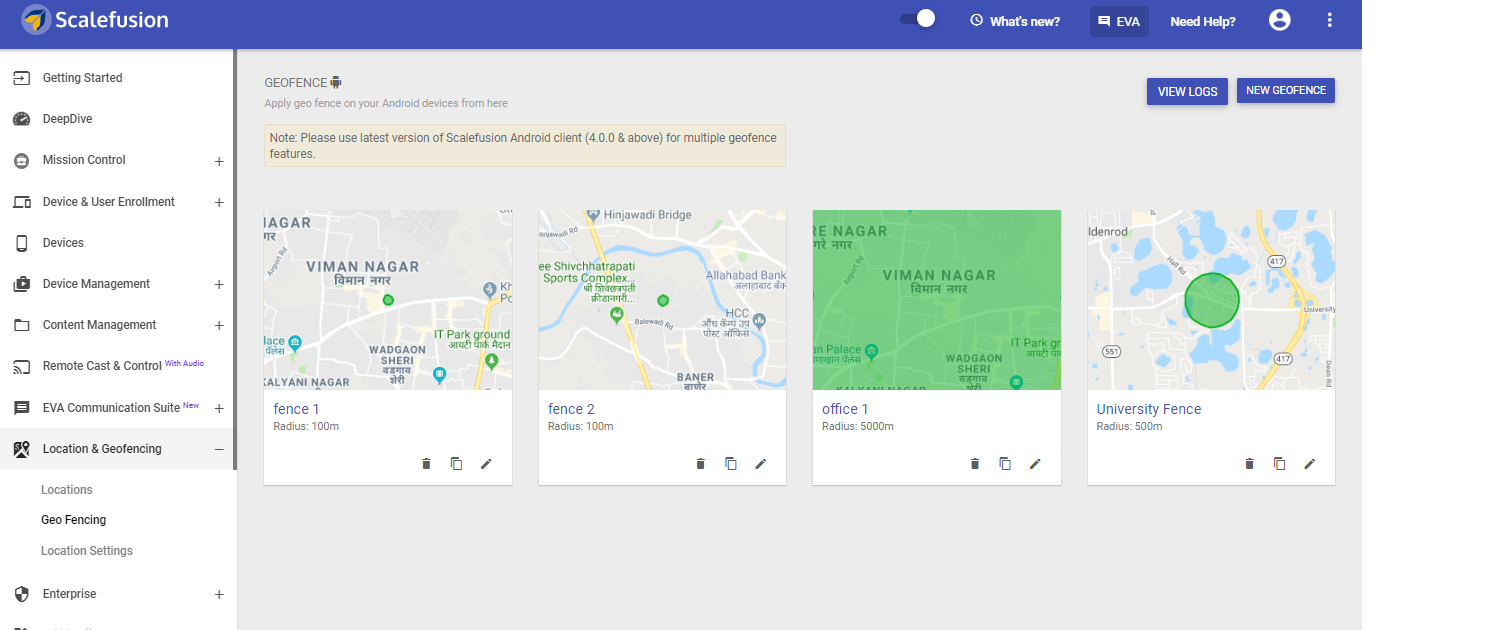Screen dimensions: 1500x630
Task: Click the Device Management icon
Action: pyautogui.click(x=22, y=284)
